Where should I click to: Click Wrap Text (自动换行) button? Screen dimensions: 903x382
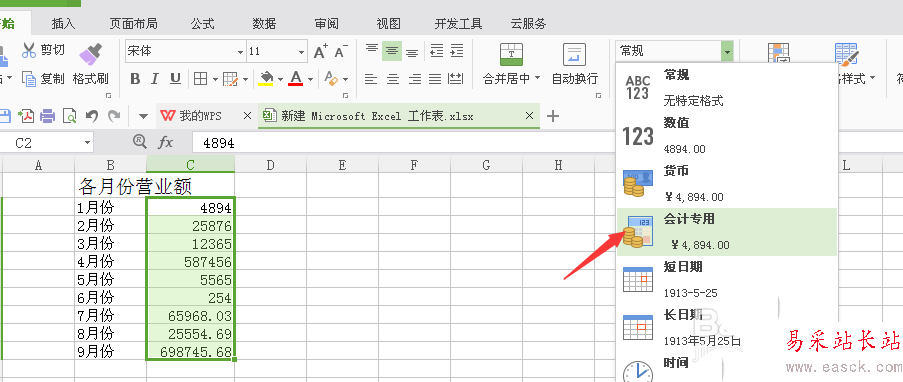coord(574,65)
